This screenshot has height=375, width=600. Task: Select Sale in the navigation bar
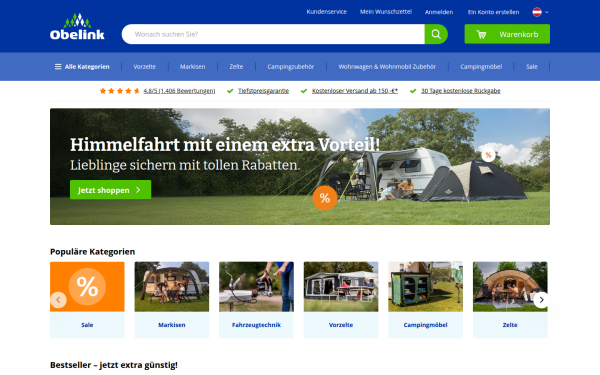coord(532,67)
